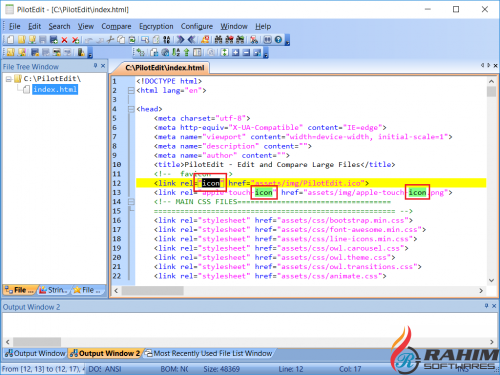Click the binoculars icon with green marker

(240, 40)
